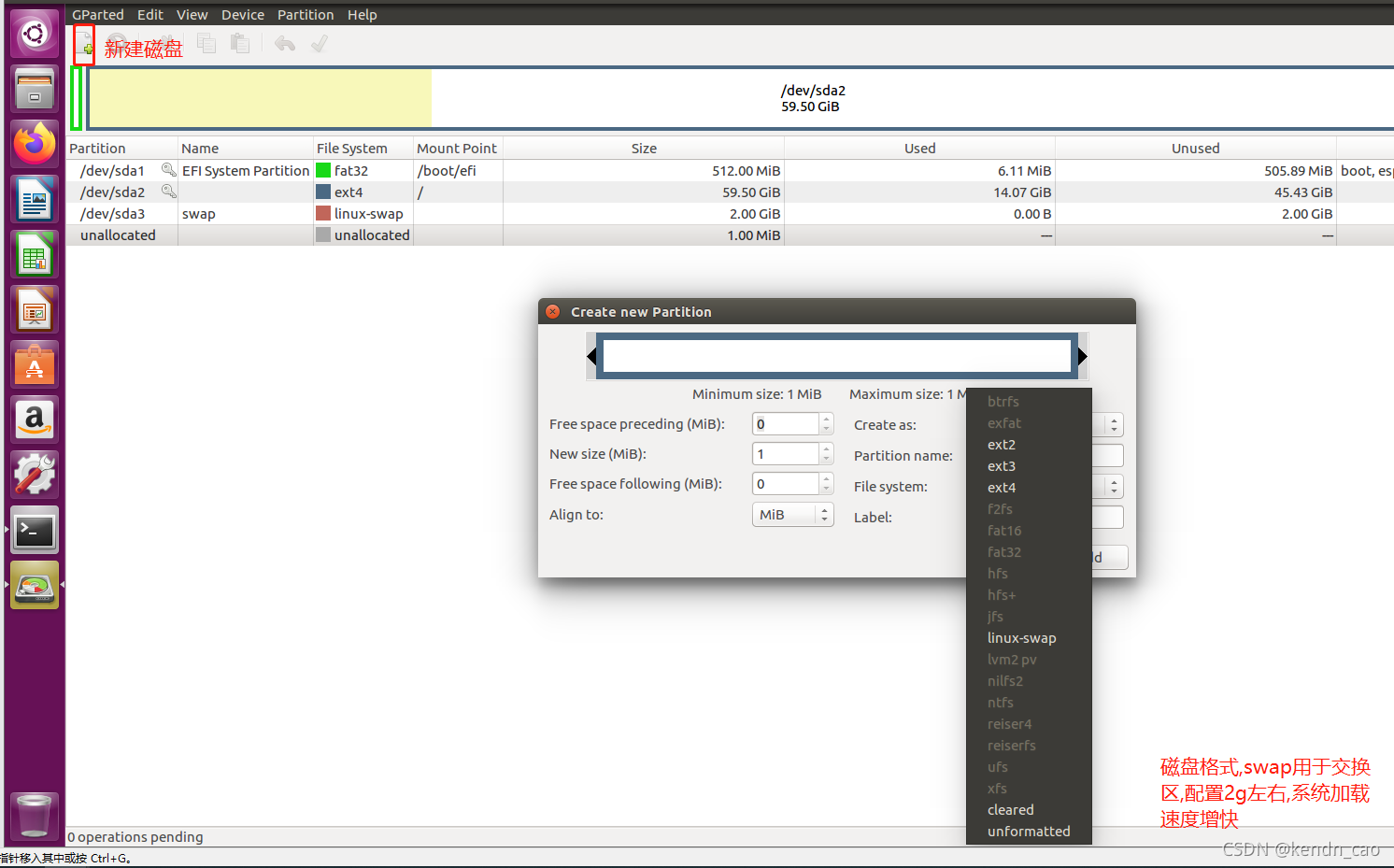Open LibreOffice Impress from the dock

[x=35, y=309]
